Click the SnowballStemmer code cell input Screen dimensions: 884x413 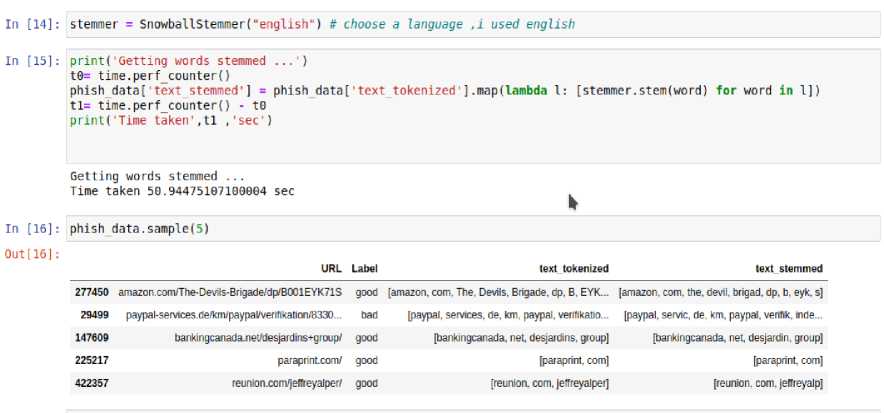[320, 23]
